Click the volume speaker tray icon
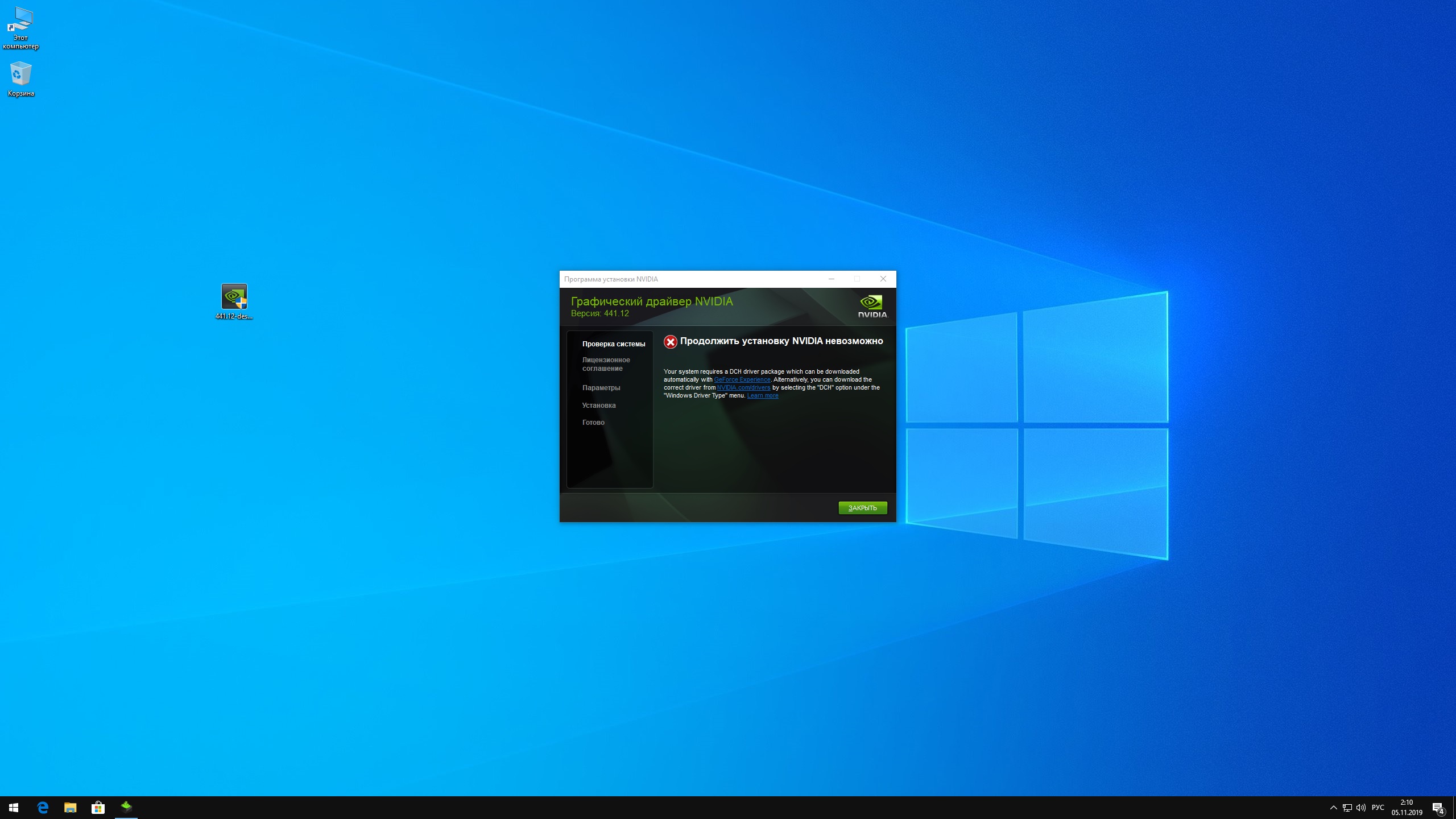 tap(1360, 808)
